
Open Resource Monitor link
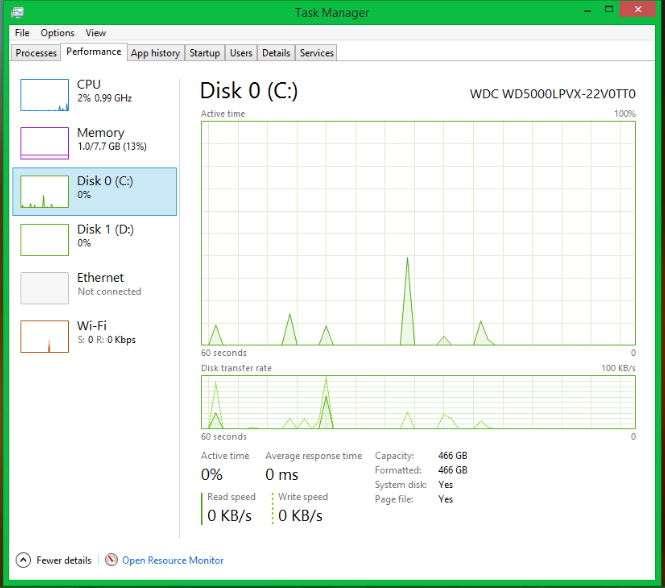[x=173, y=560]
